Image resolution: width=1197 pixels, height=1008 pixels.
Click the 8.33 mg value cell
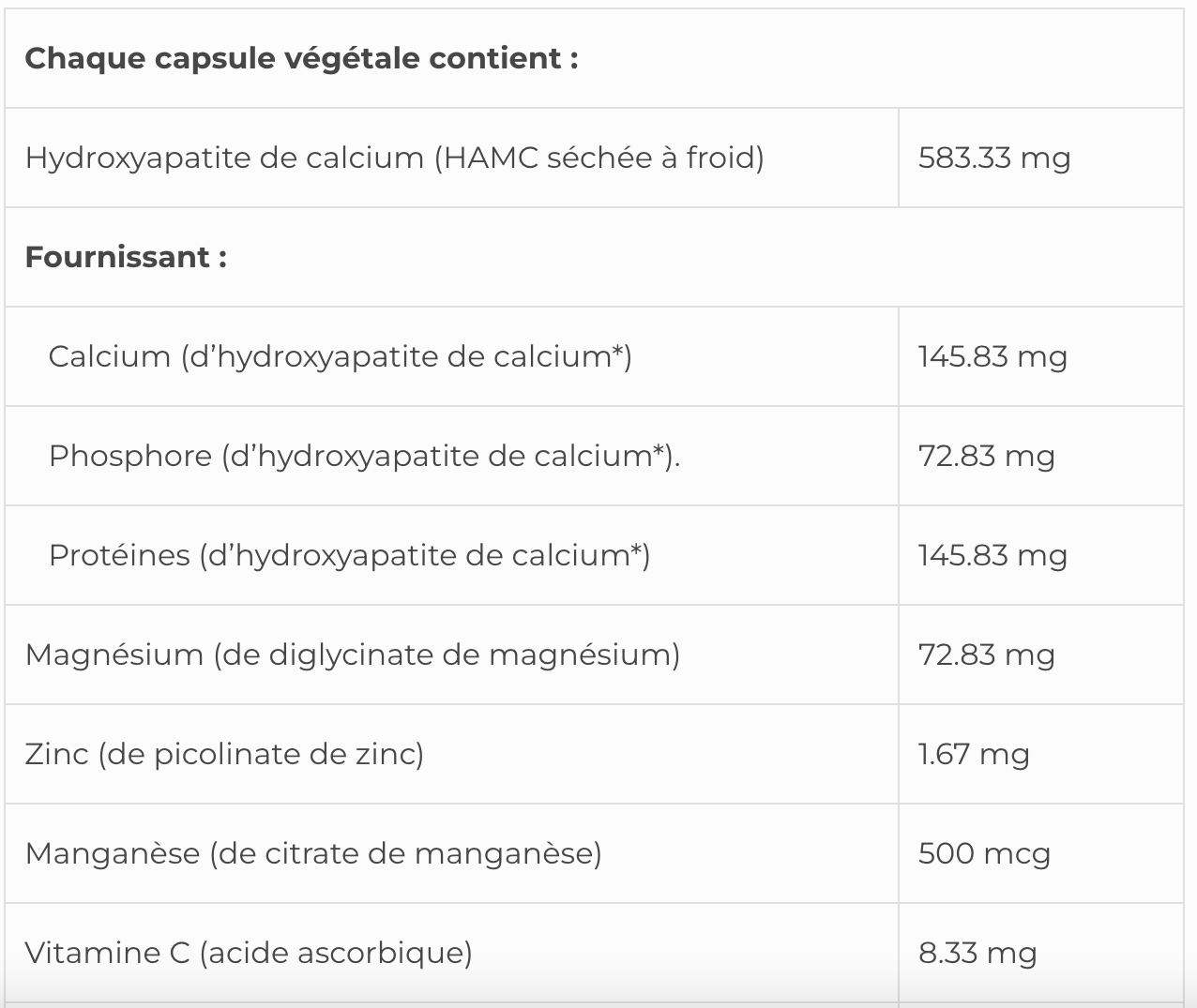977,953
